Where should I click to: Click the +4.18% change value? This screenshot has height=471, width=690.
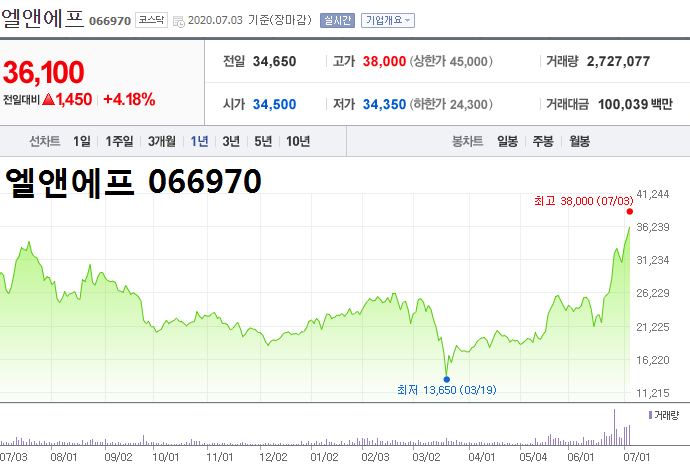coord(129,99)
